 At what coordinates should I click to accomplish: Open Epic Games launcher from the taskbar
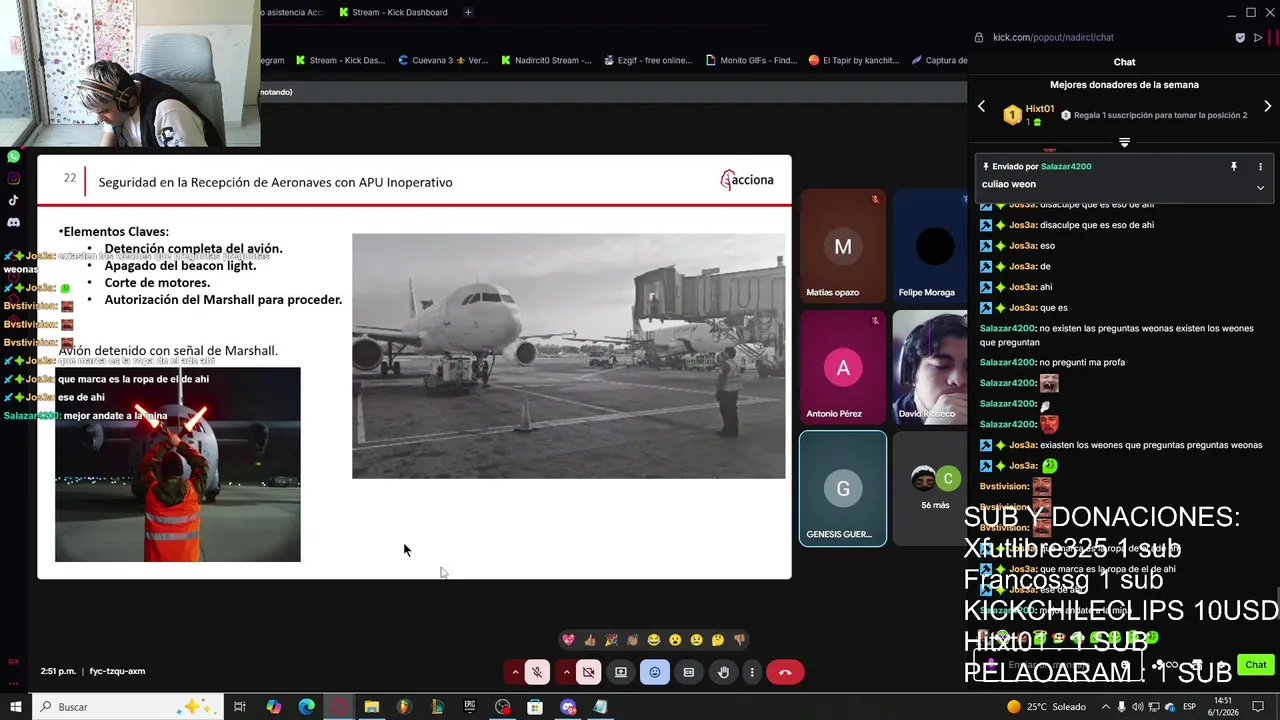(470, 707)
